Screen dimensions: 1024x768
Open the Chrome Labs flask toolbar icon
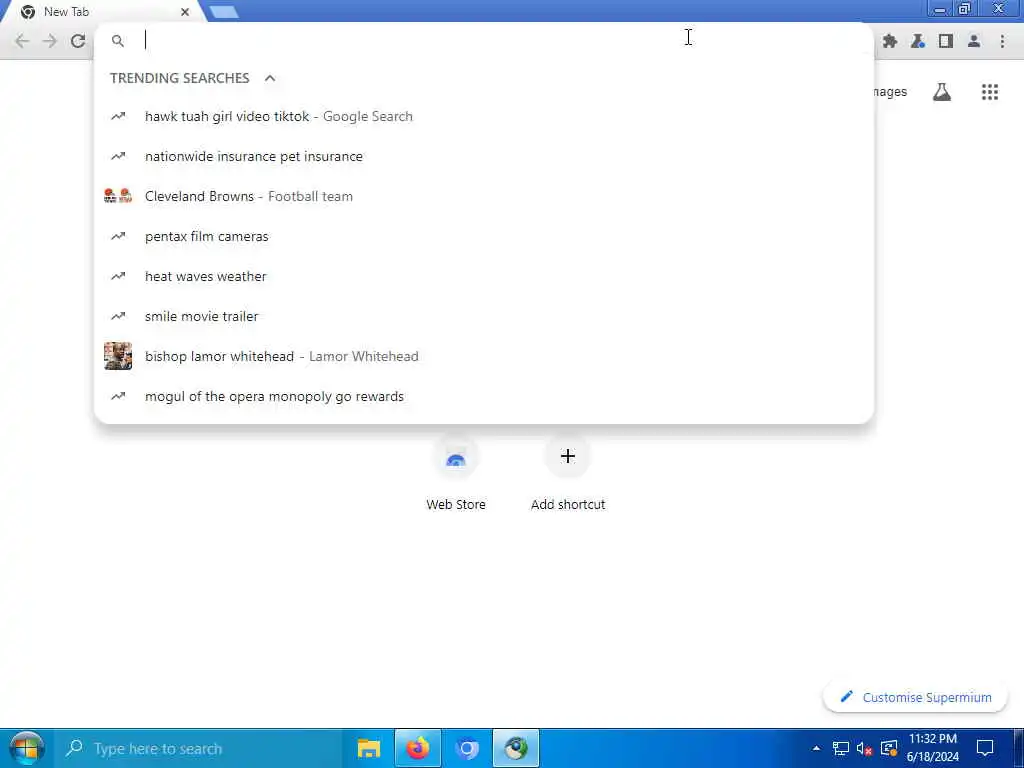[x=918, y=41]
